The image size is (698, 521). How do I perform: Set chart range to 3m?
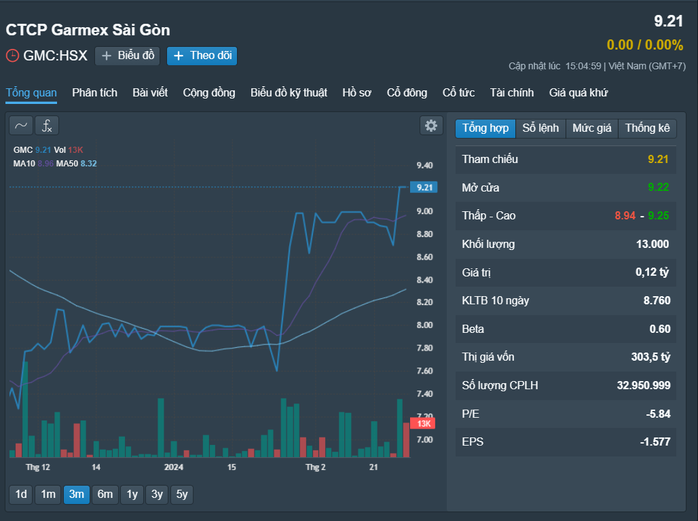(x=76, y=494)
